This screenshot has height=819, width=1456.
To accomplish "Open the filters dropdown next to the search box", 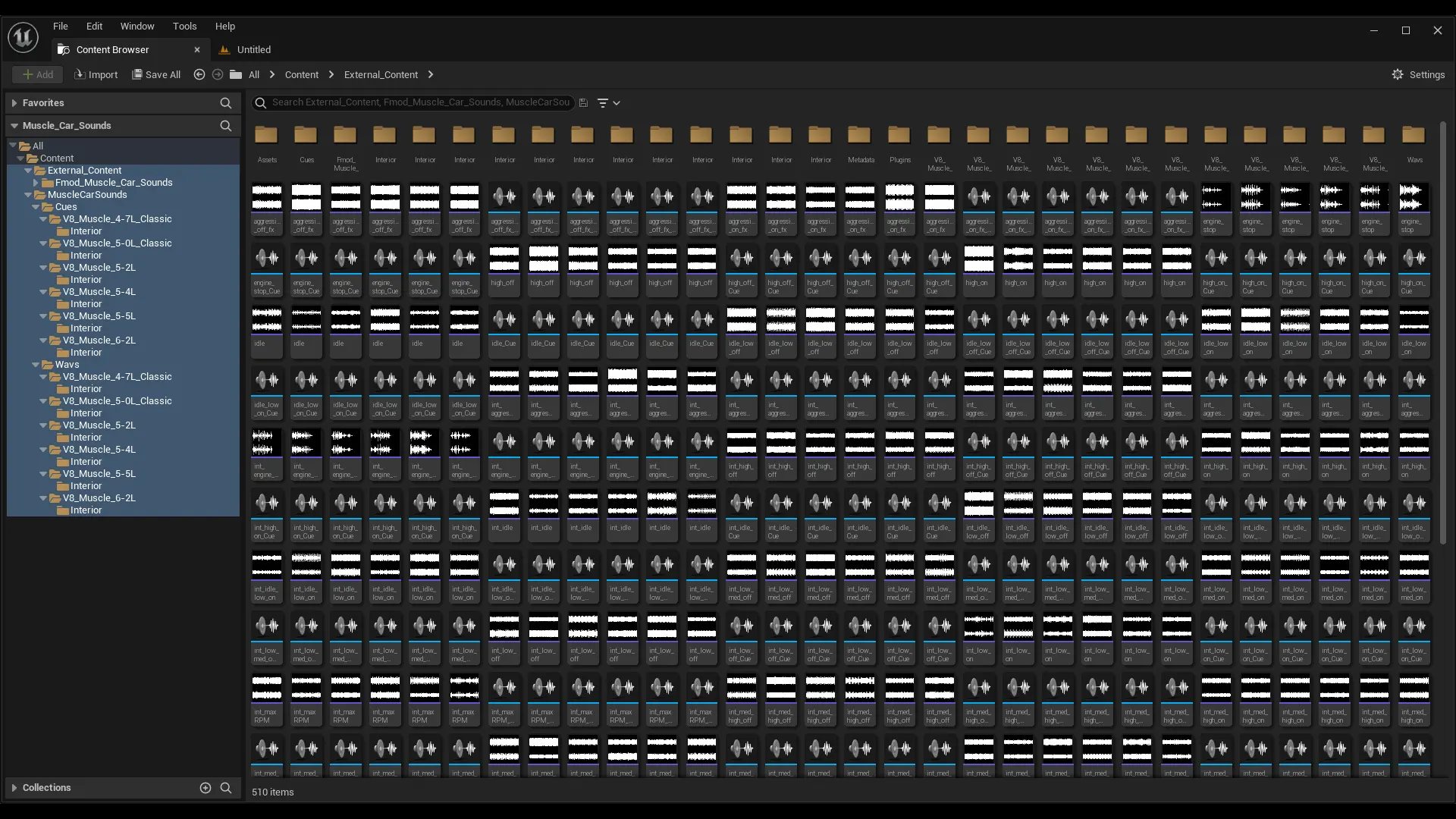I will [608, 102].
